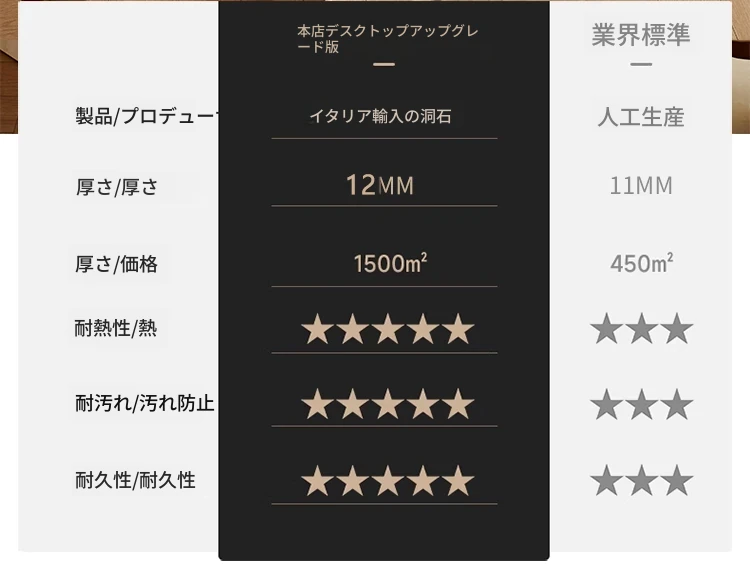Click the second gold star in 耐久性 row
Viewport: 750px width, 578px height.
point(353,480)
